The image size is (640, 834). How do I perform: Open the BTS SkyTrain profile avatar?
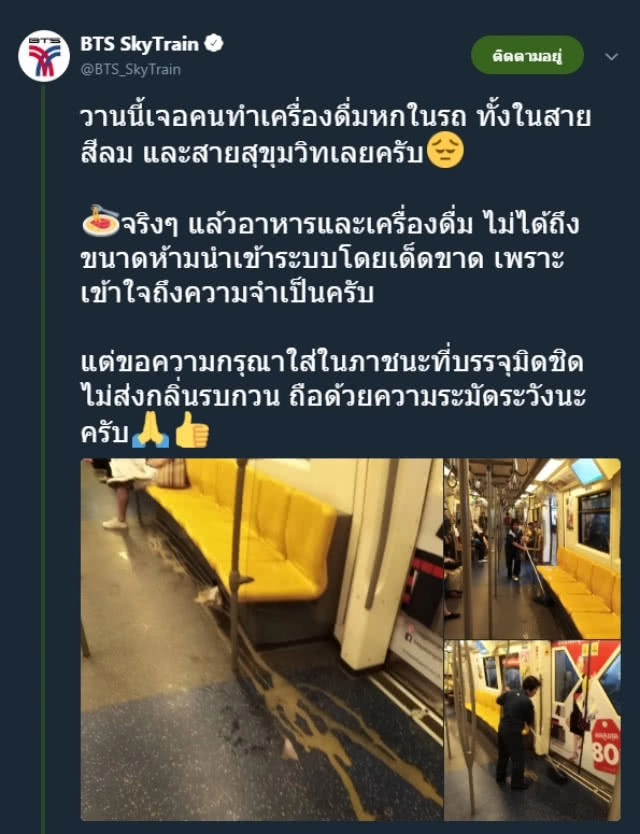44,55
